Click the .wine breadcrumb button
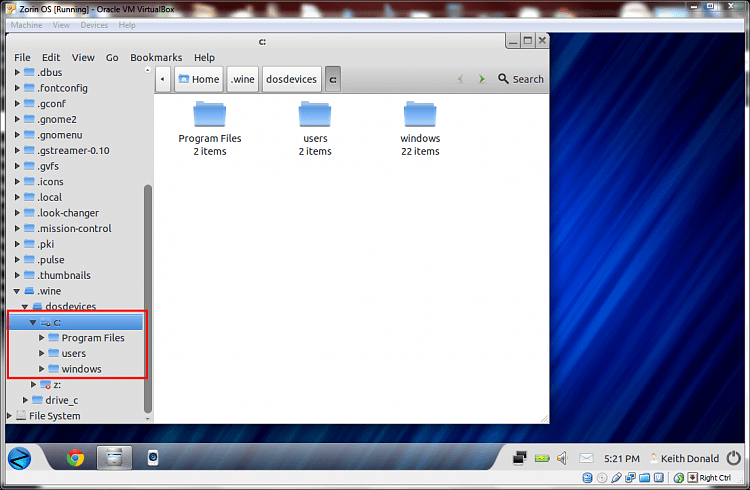 tap(243, 79)
